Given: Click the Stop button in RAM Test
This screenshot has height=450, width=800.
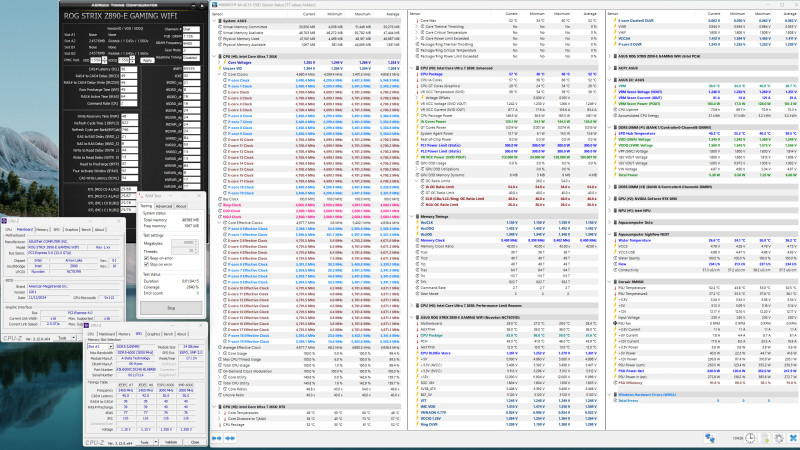Looking at the screenshot, I should coord(171,308).
